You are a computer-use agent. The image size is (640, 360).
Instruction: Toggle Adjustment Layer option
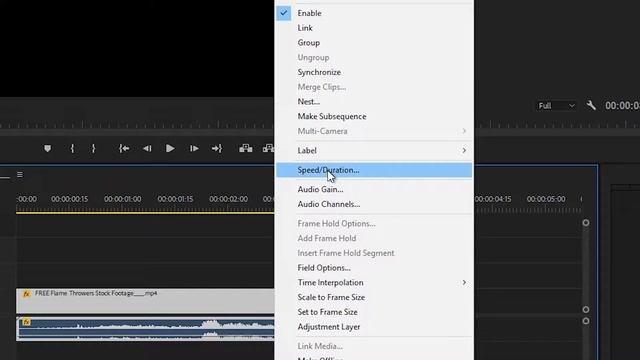click(x=374, y=327)
